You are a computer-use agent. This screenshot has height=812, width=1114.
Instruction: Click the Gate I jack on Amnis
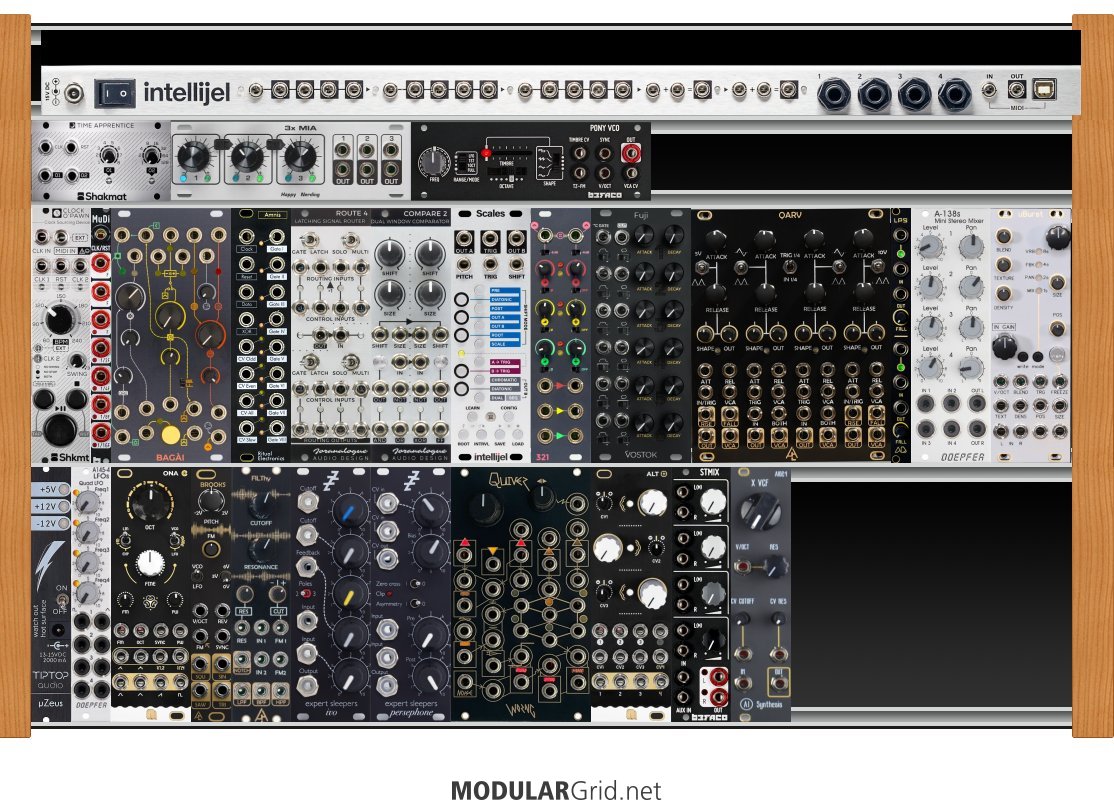point(276,237)
